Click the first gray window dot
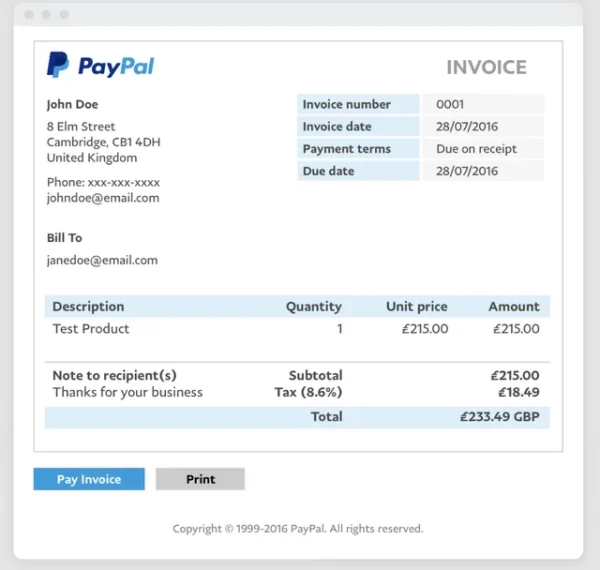 [x=29, y=15]
